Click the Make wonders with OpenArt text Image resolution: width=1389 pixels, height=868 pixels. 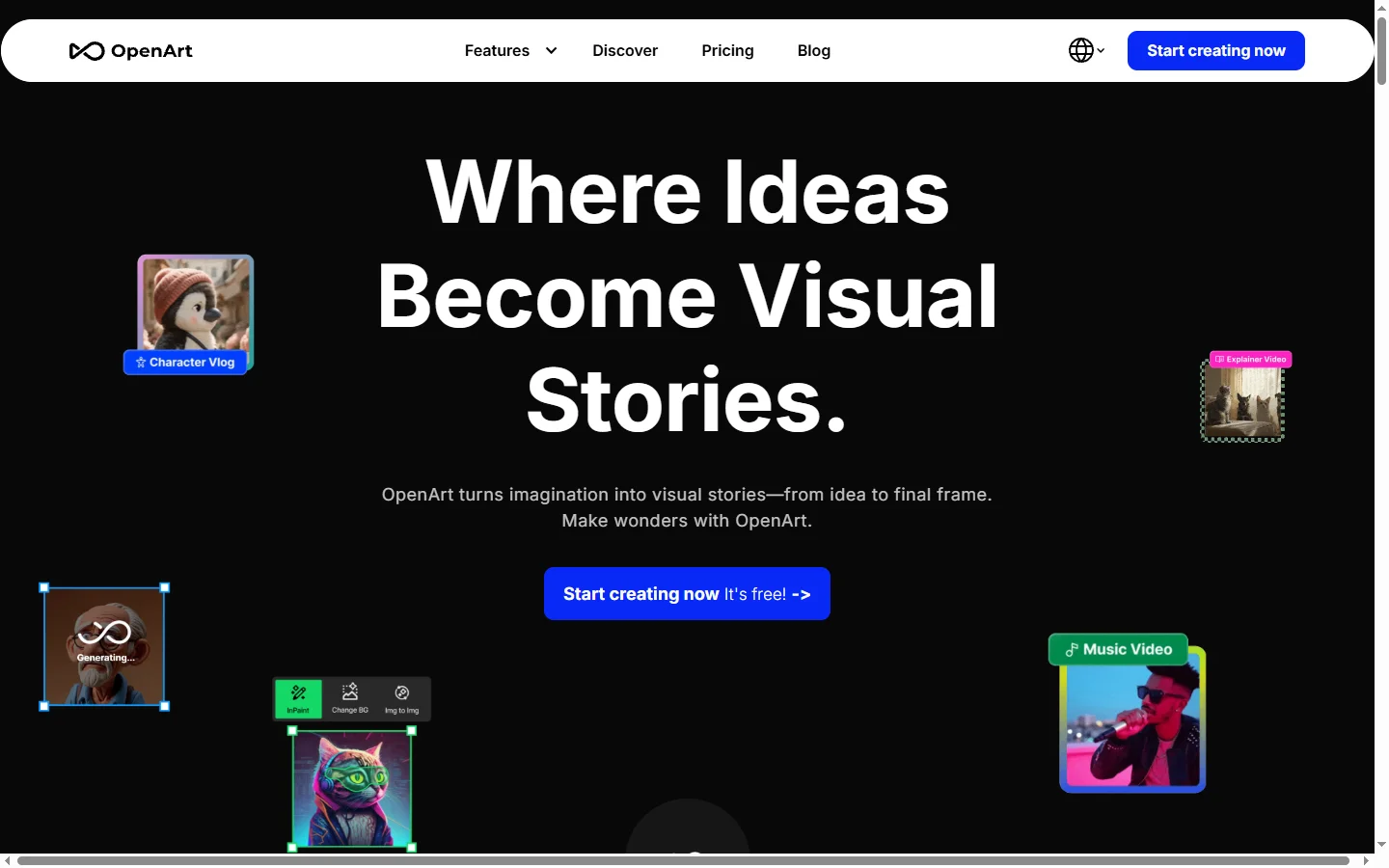pos(687,521)
